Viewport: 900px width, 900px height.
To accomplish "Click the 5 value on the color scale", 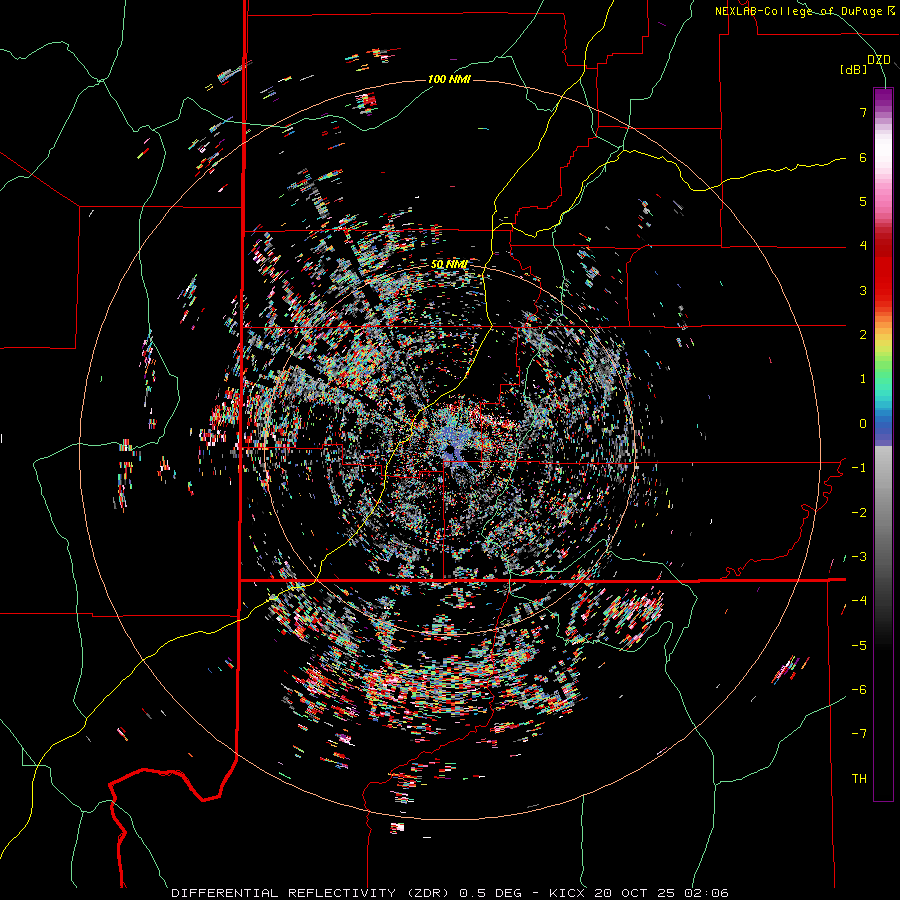I will (863, 201).
